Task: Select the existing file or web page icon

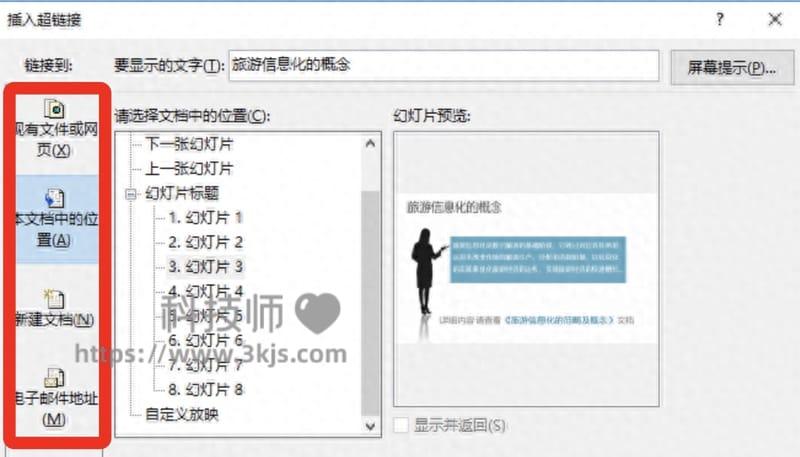Action: click(55, 110)
